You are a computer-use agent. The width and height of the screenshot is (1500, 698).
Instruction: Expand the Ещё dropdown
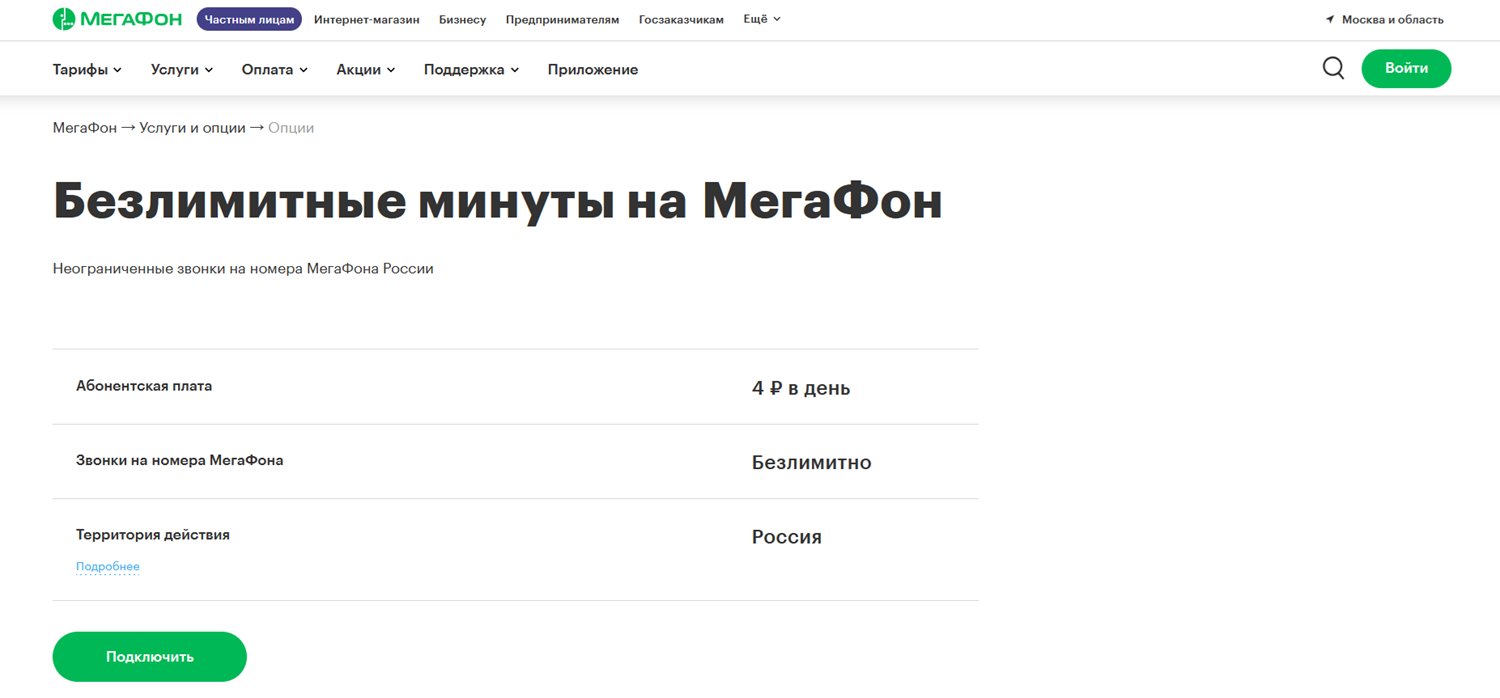pos(762,19)
